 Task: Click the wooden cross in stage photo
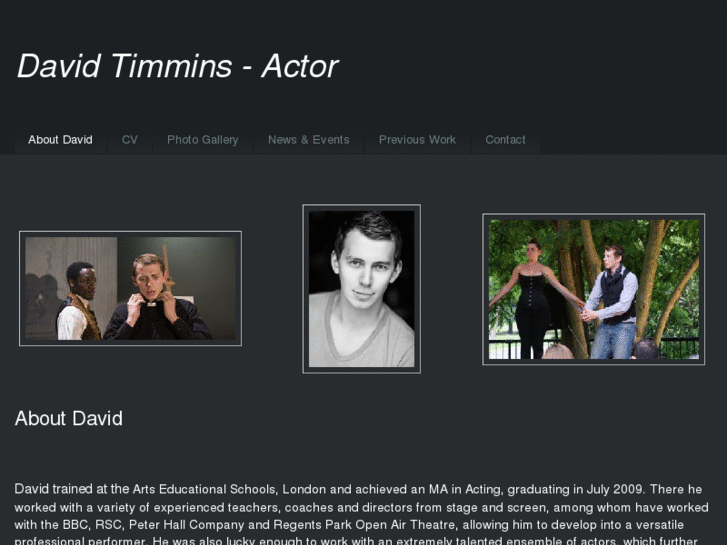coord(168,267)
